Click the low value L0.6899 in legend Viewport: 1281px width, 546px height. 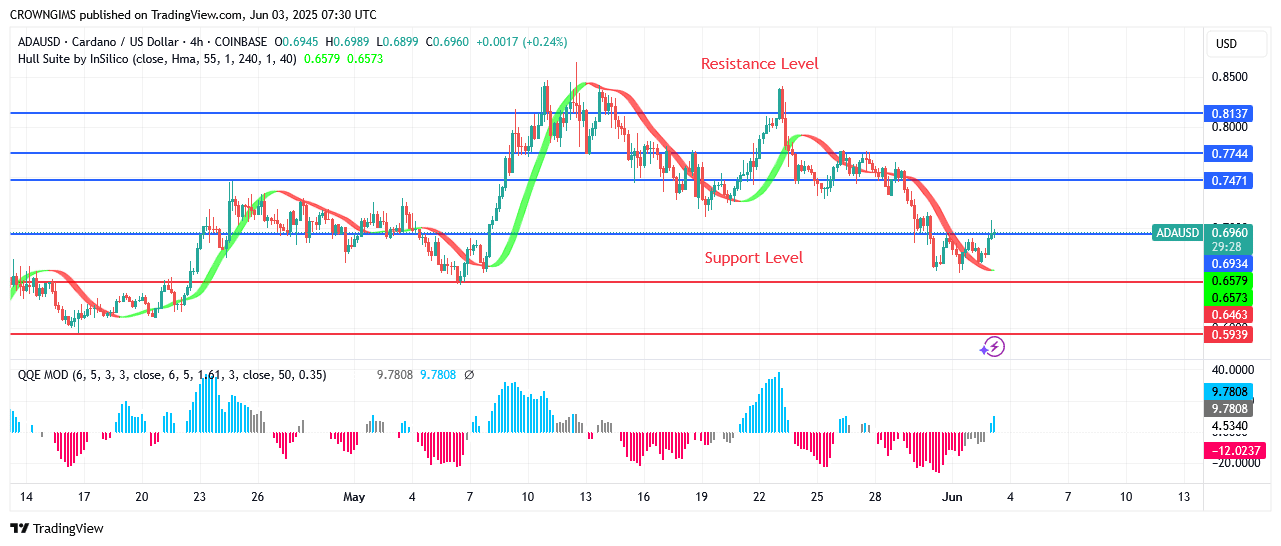pos(397,42)
